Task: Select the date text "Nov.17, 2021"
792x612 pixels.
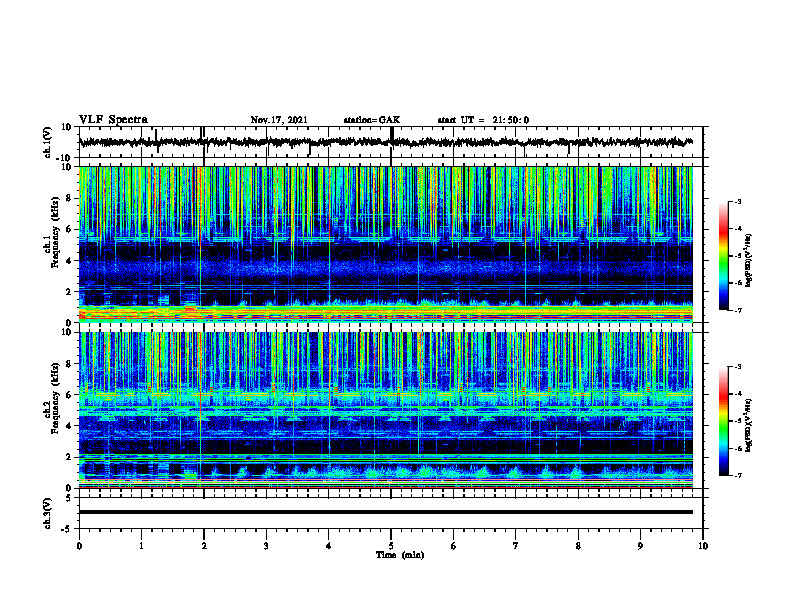Action: (279, 120)
